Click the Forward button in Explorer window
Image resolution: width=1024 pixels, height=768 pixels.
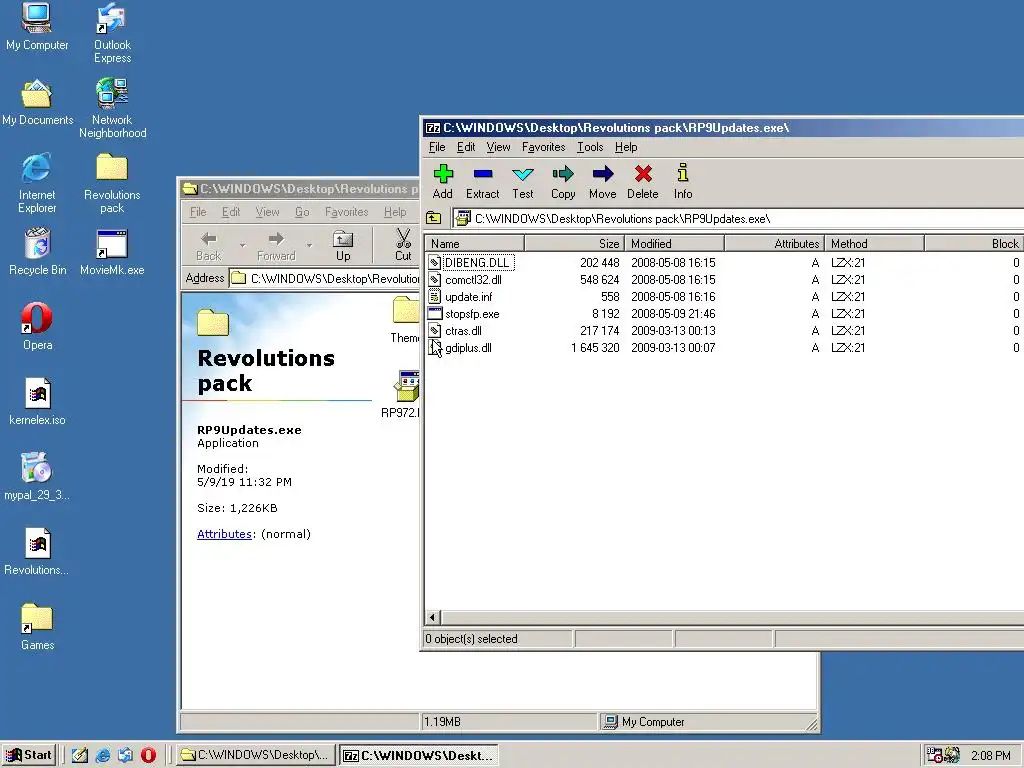click(276, 246)
